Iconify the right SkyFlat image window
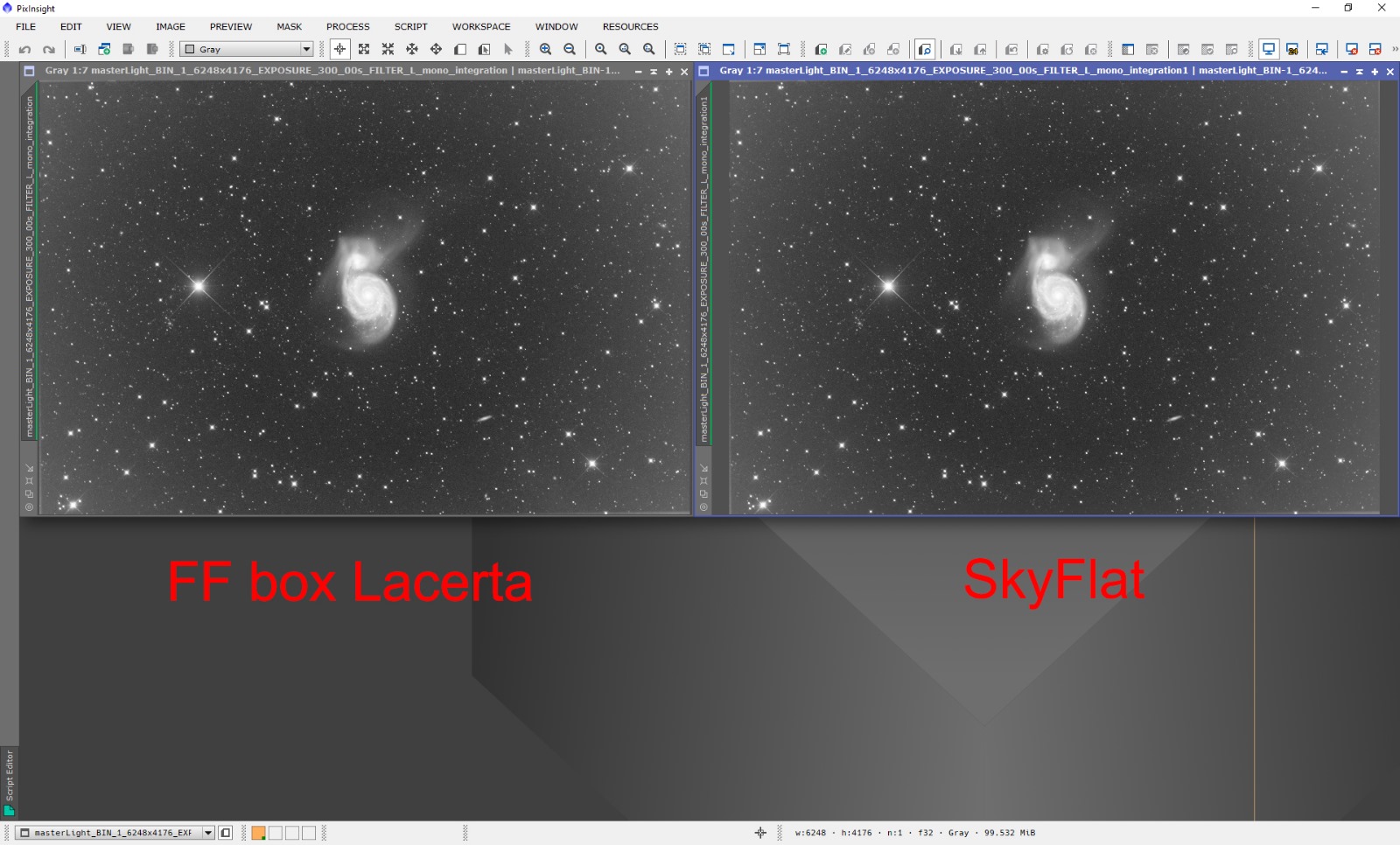The width and height of the screenshot is (1400, 845). 1344,72
